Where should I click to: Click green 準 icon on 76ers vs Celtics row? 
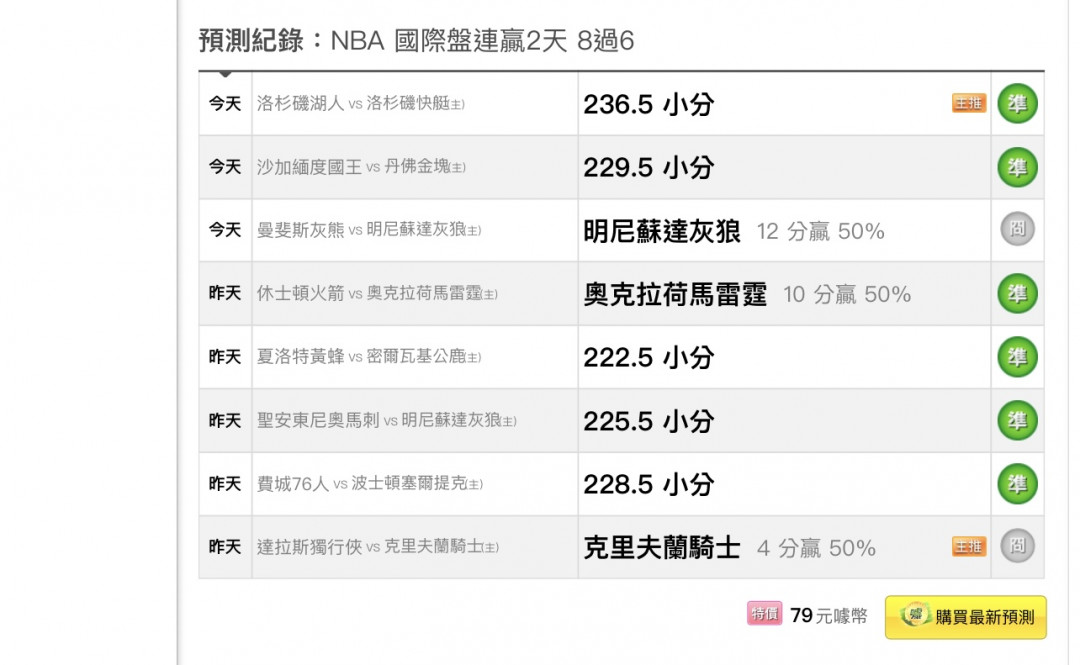[1017, 484]
